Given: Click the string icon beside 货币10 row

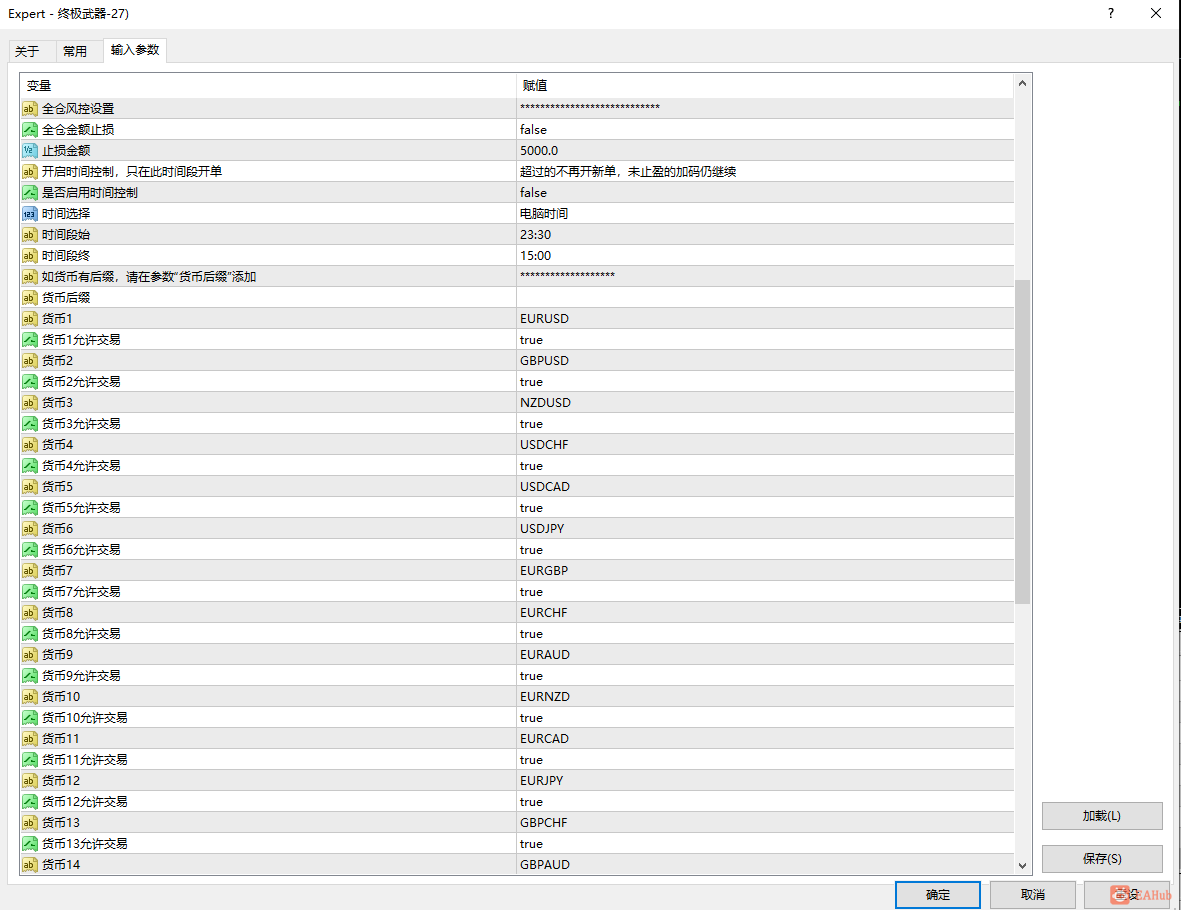Looking at the screenshot, I should click(x=29, y=697).
